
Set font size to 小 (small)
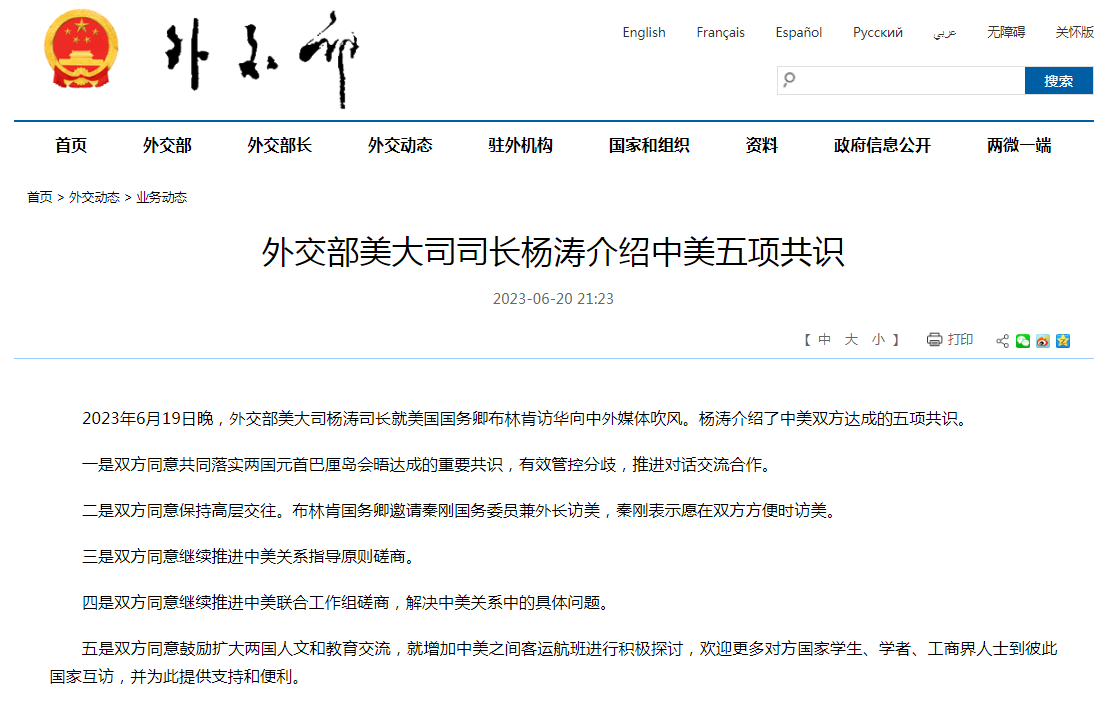878,340
